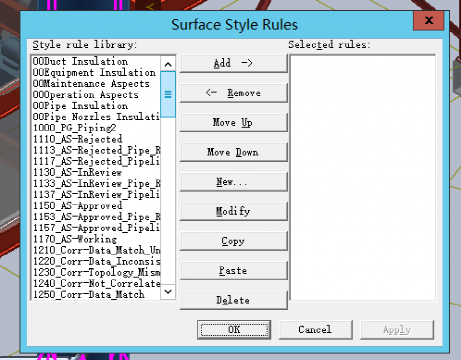
Task: Click the style rule library scrollbar thumb
Action: [x=168, y=94]
